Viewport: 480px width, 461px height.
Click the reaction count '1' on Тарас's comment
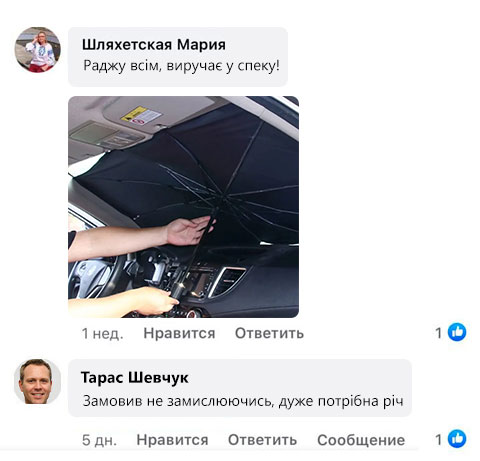click(x=439, y=439)
